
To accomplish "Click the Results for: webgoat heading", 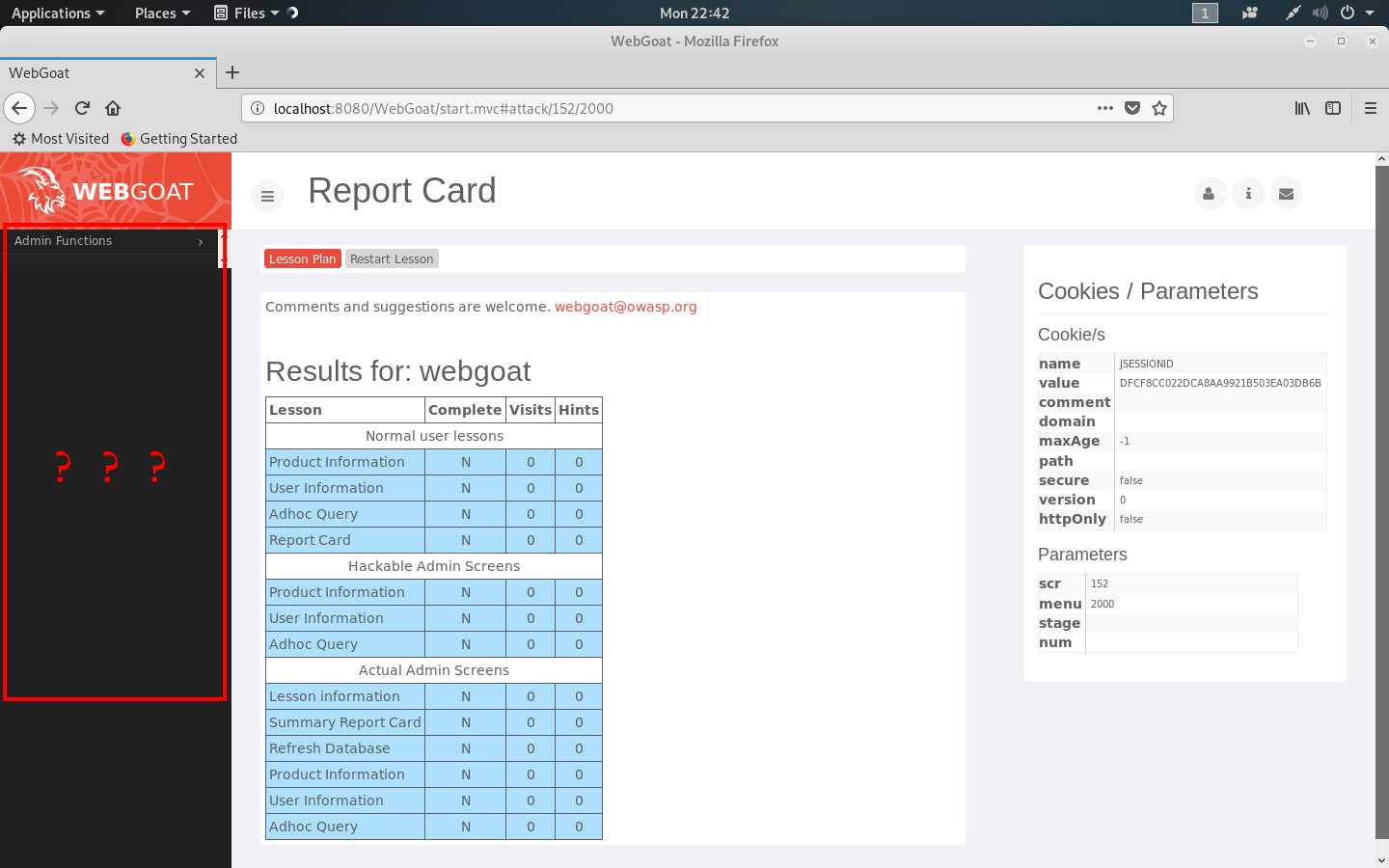I will 397,371.
